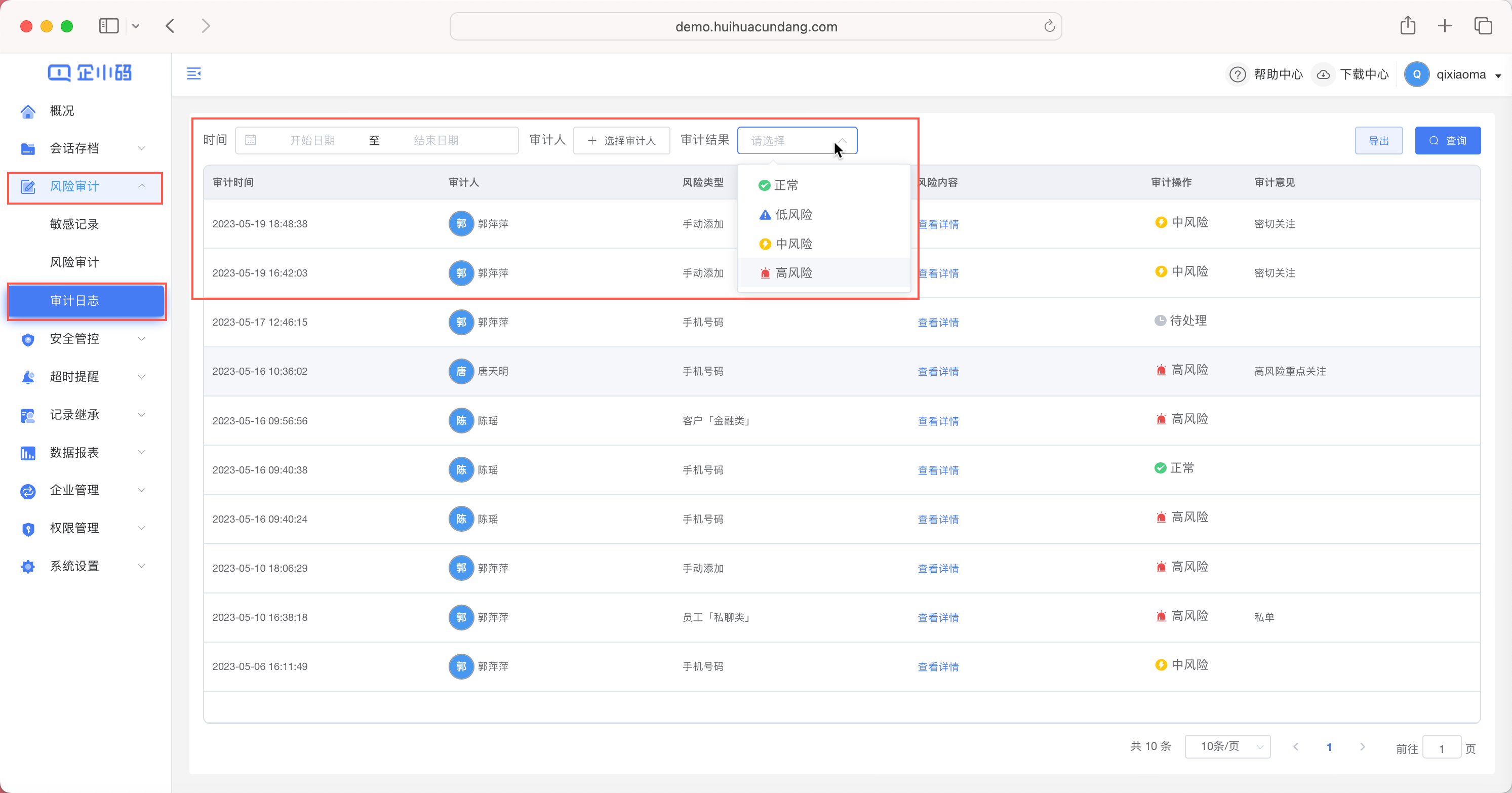Show tab overview icon
Screen dimensions: 1512x793
(x=1483, y=26)
